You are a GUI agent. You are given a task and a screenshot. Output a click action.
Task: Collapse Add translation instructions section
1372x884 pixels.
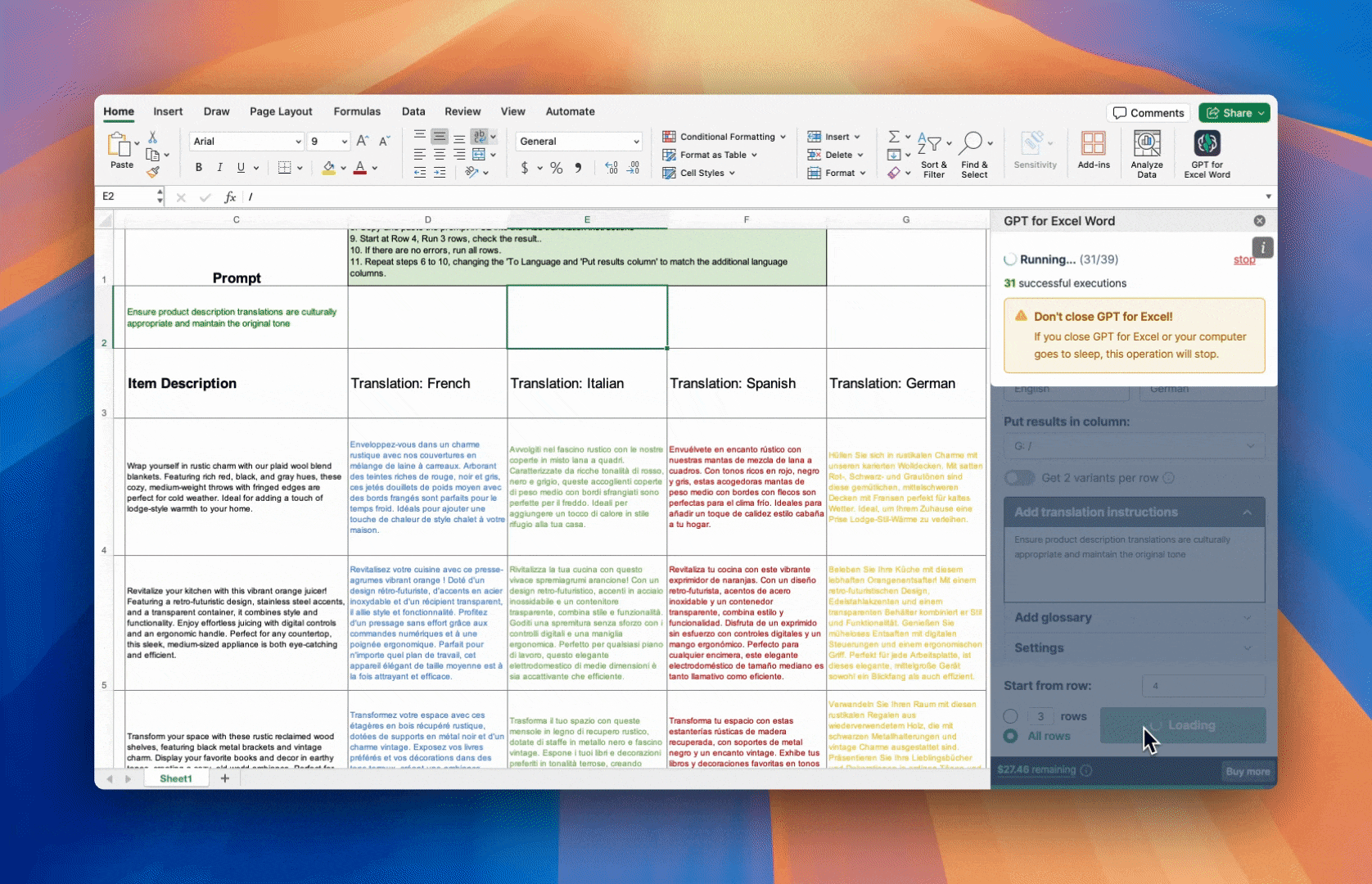(1134, 512)
